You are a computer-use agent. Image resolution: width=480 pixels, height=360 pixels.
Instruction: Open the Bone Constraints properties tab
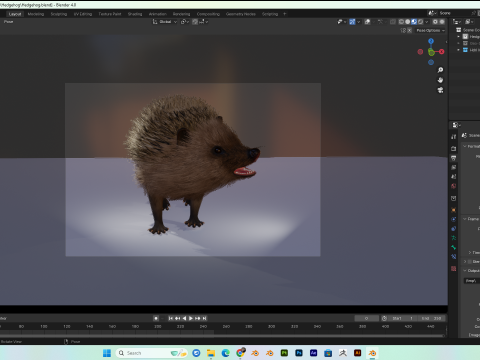(x=454, y=257)
